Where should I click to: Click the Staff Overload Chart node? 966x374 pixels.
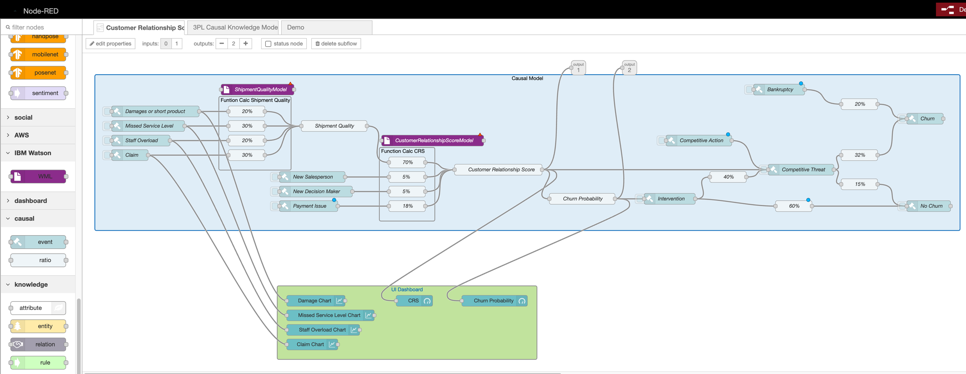(323, 330)
